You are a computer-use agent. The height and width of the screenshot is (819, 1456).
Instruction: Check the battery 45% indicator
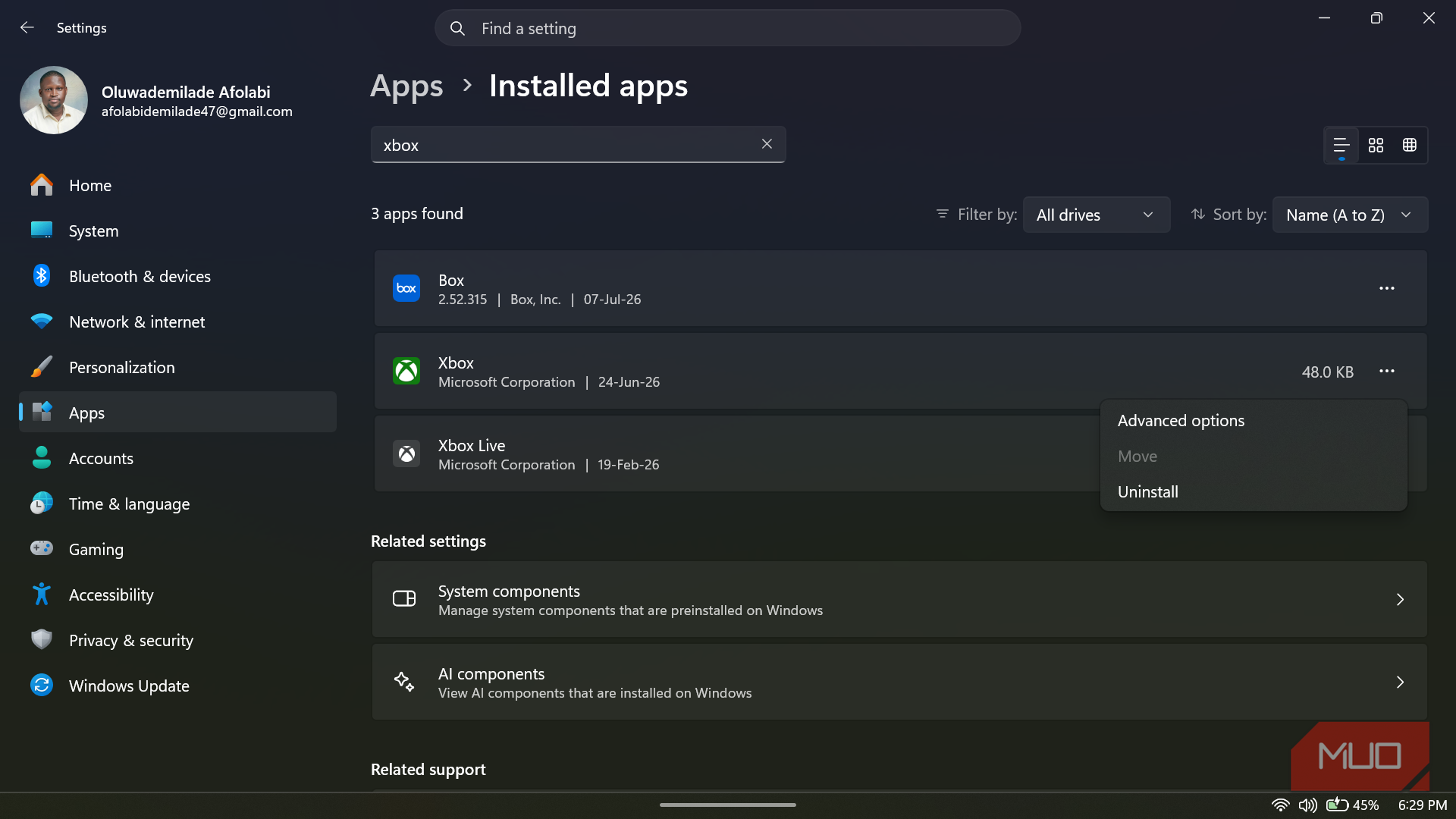coord(1352,805)
